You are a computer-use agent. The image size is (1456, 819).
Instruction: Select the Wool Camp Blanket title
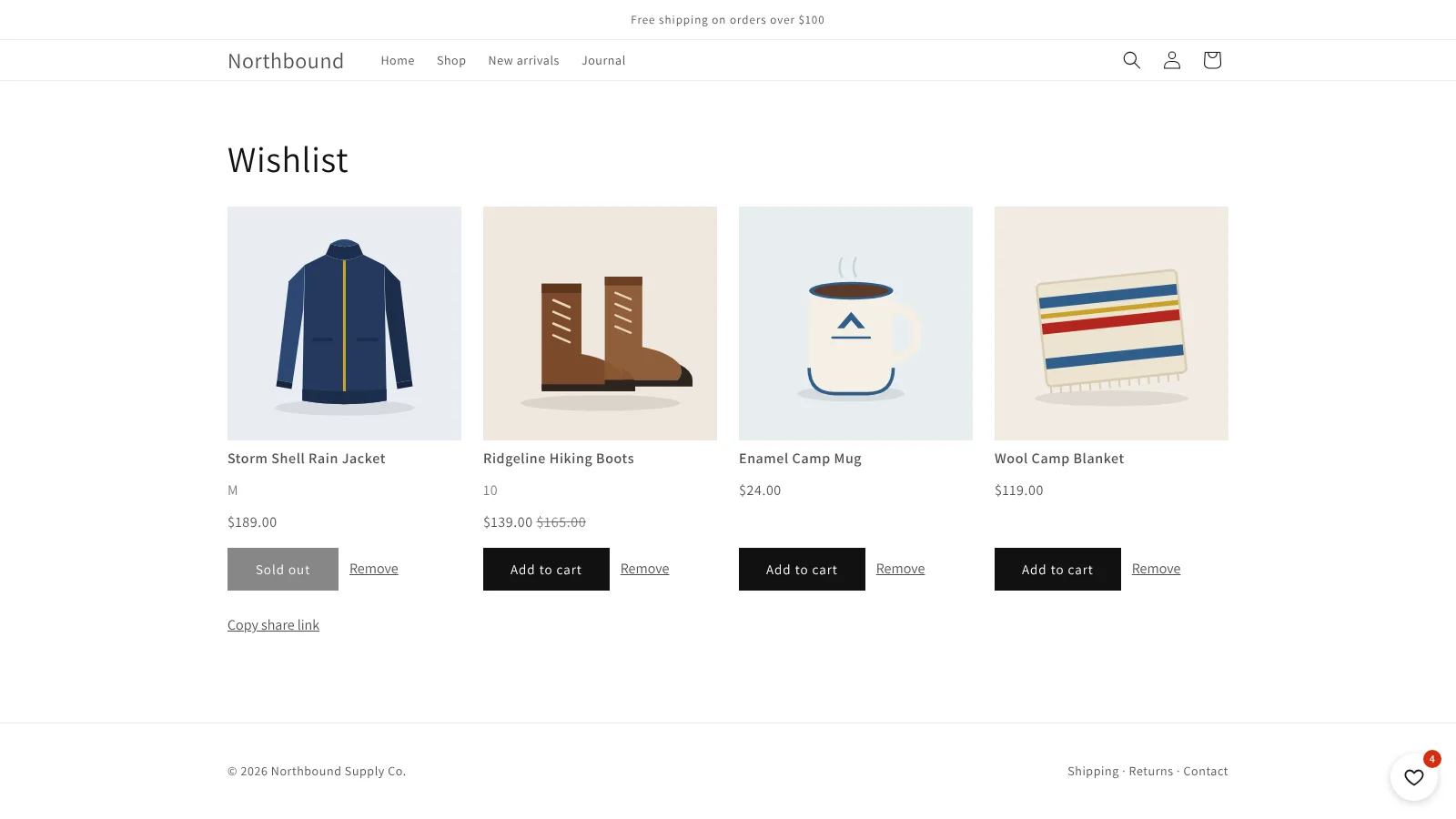tap(1059, 459)
